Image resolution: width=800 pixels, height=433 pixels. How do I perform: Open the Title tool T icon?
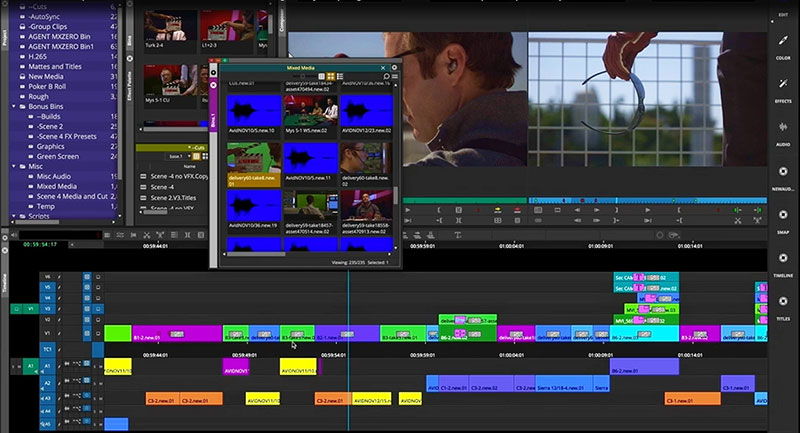(458, 235)
